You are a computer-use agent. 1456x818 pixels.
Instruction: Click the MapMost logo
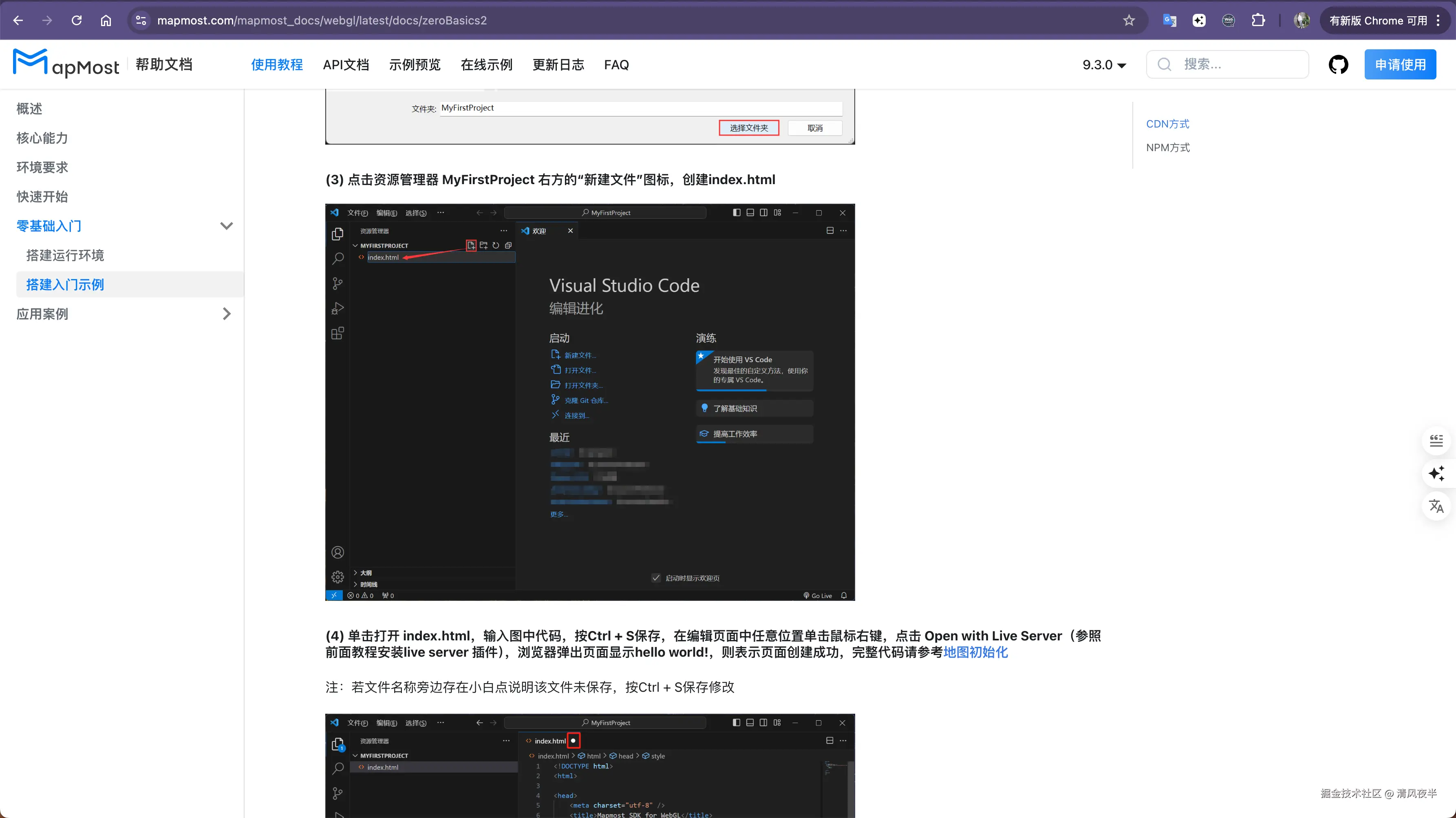[66, 64]
